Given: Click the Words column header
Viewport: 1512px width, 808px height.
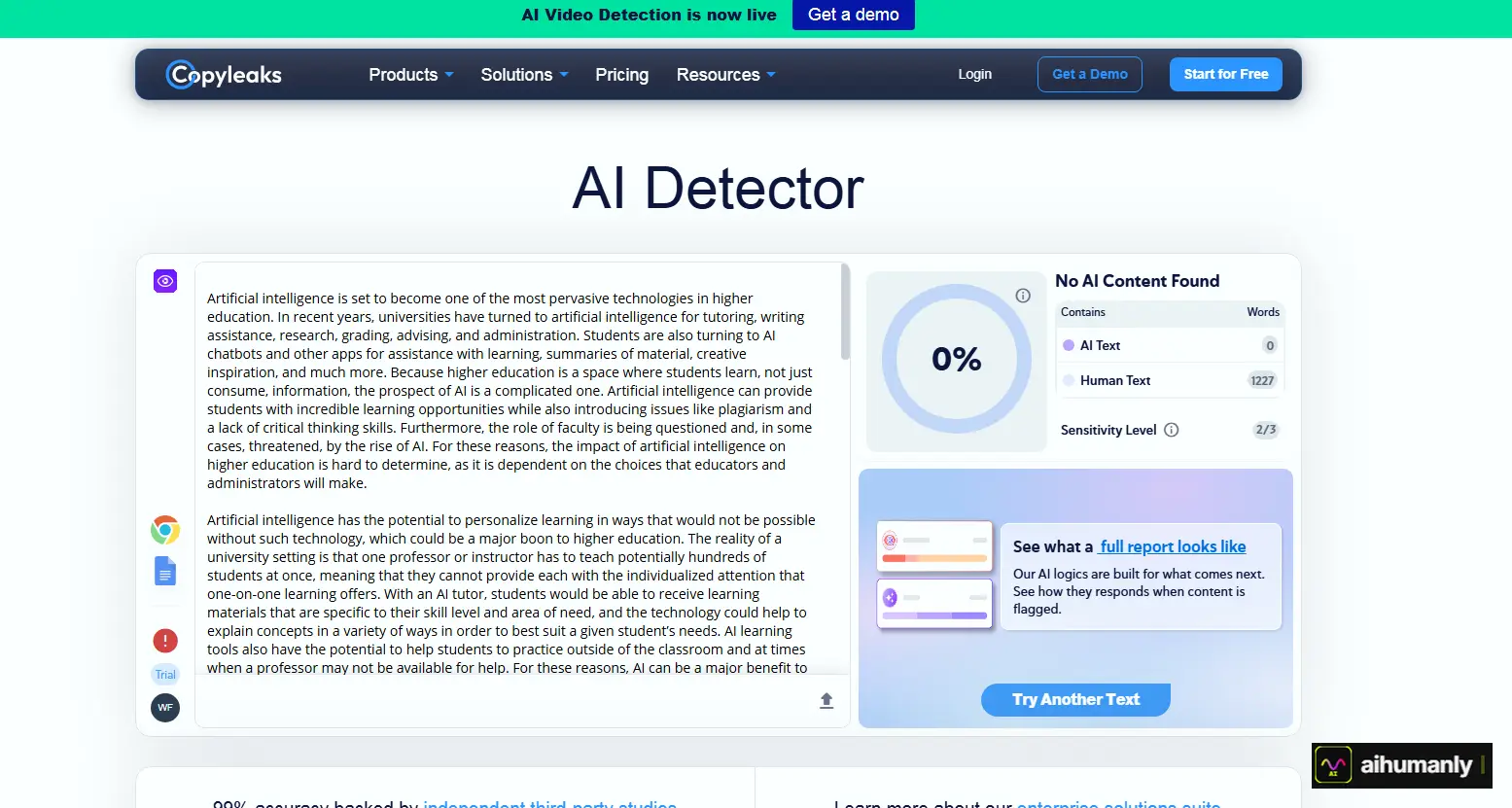Looking at the screenshot, I should click(1263, 312).
